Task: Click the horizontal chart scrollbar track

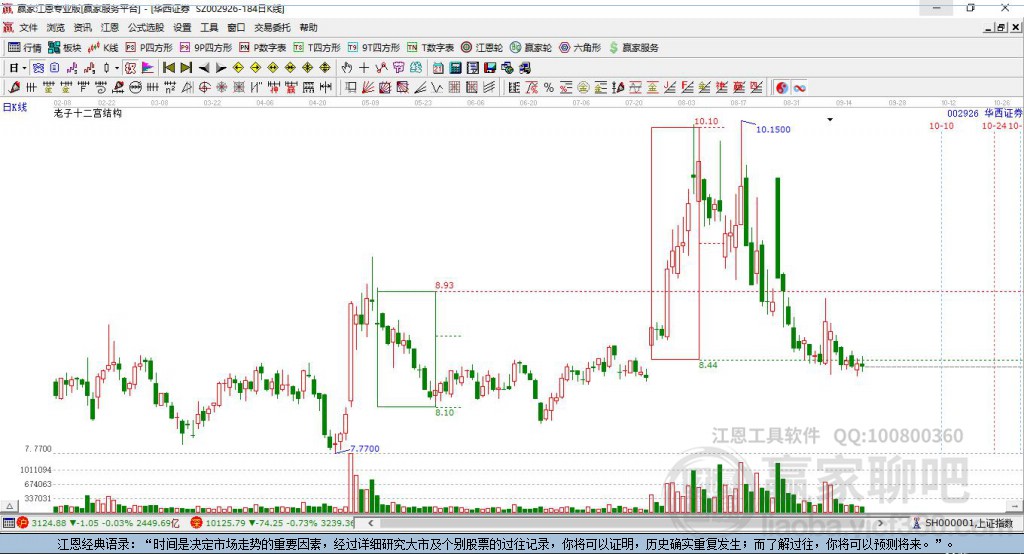Action: [x=627, y=523]
